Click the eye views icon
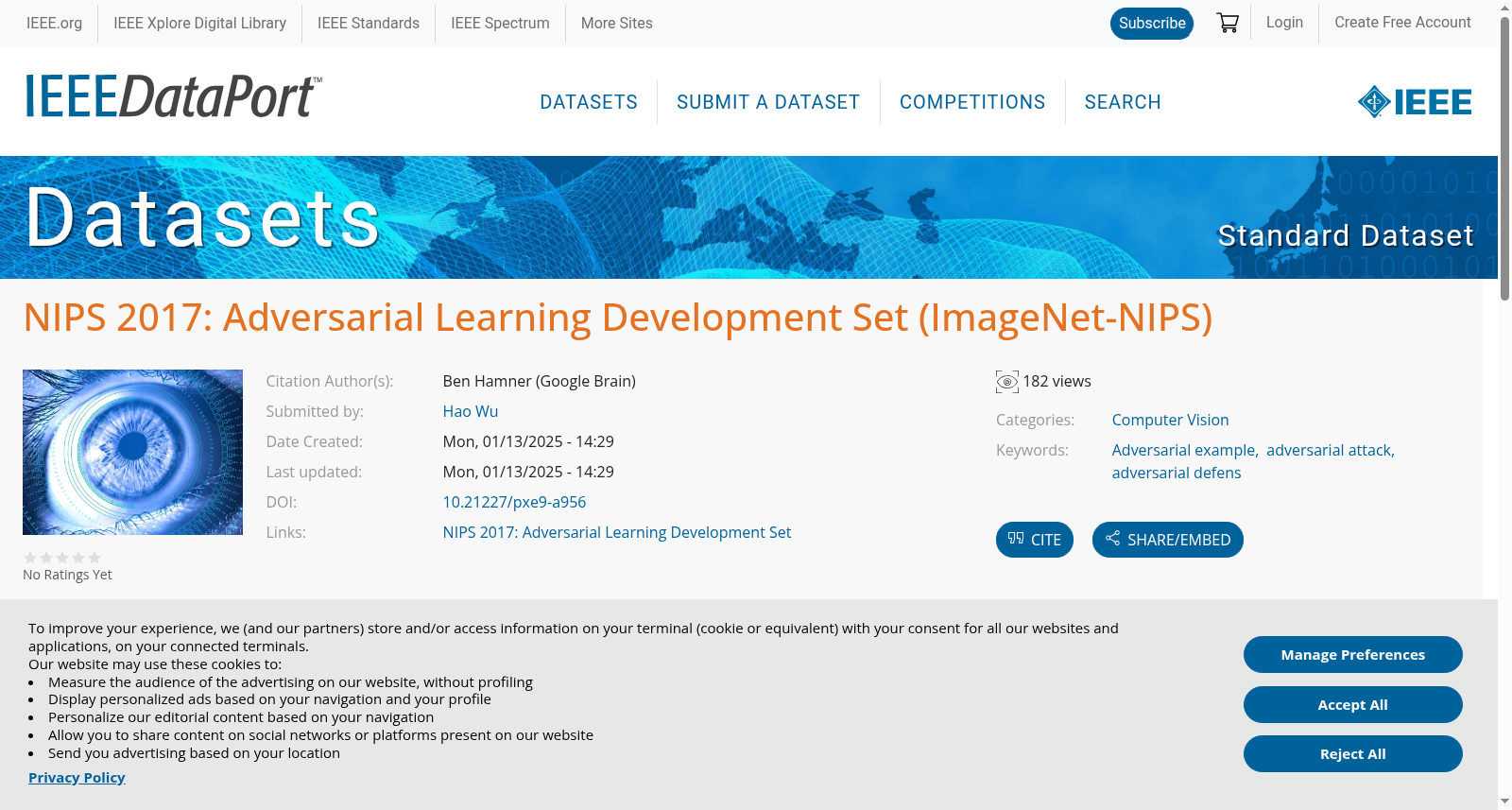Screen dimensions: 1512x810 [1007, 382]
